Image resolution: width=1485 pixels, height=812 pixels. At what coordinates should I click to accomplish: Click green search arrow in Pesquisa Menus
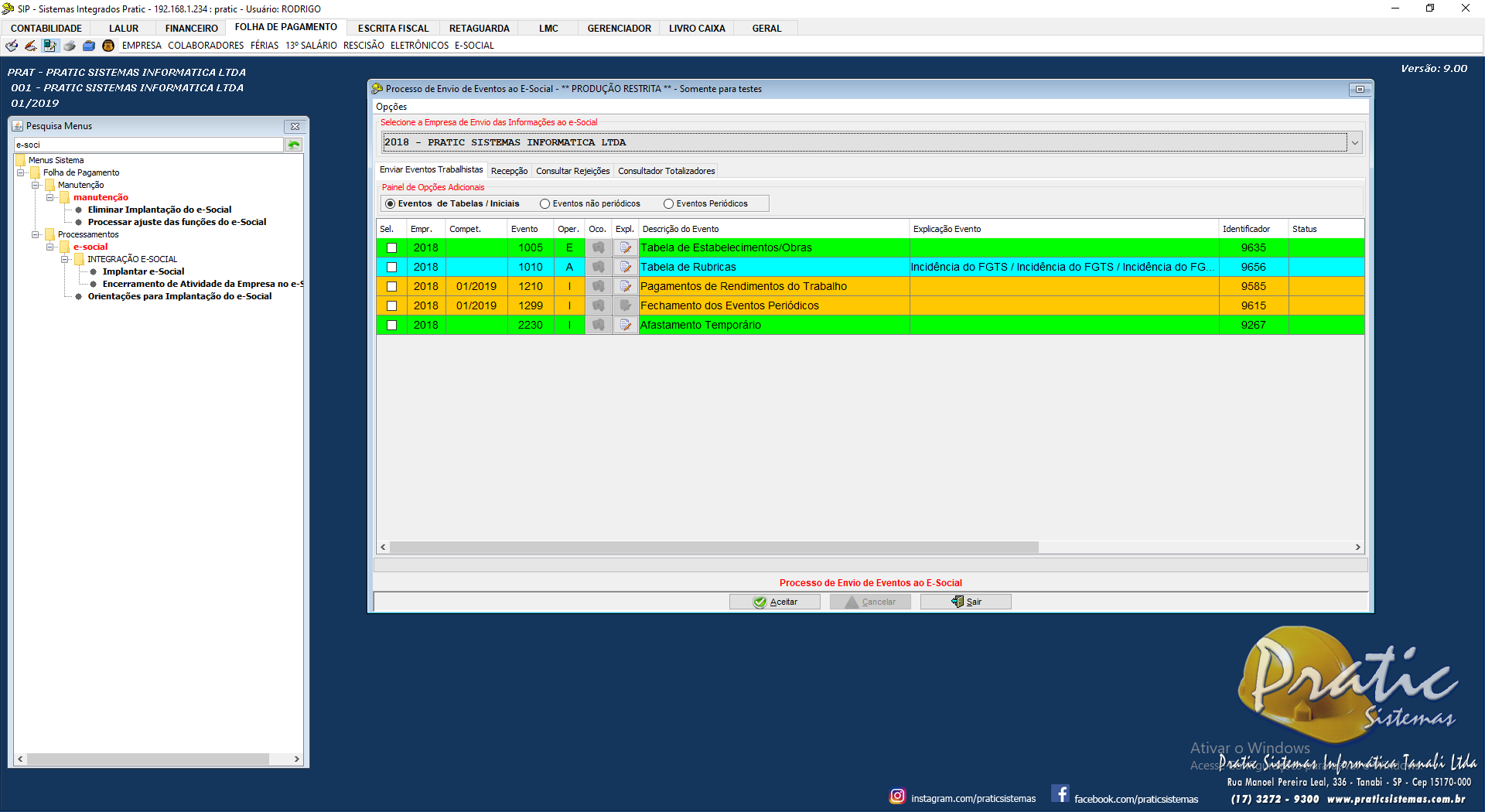[294, 145]
